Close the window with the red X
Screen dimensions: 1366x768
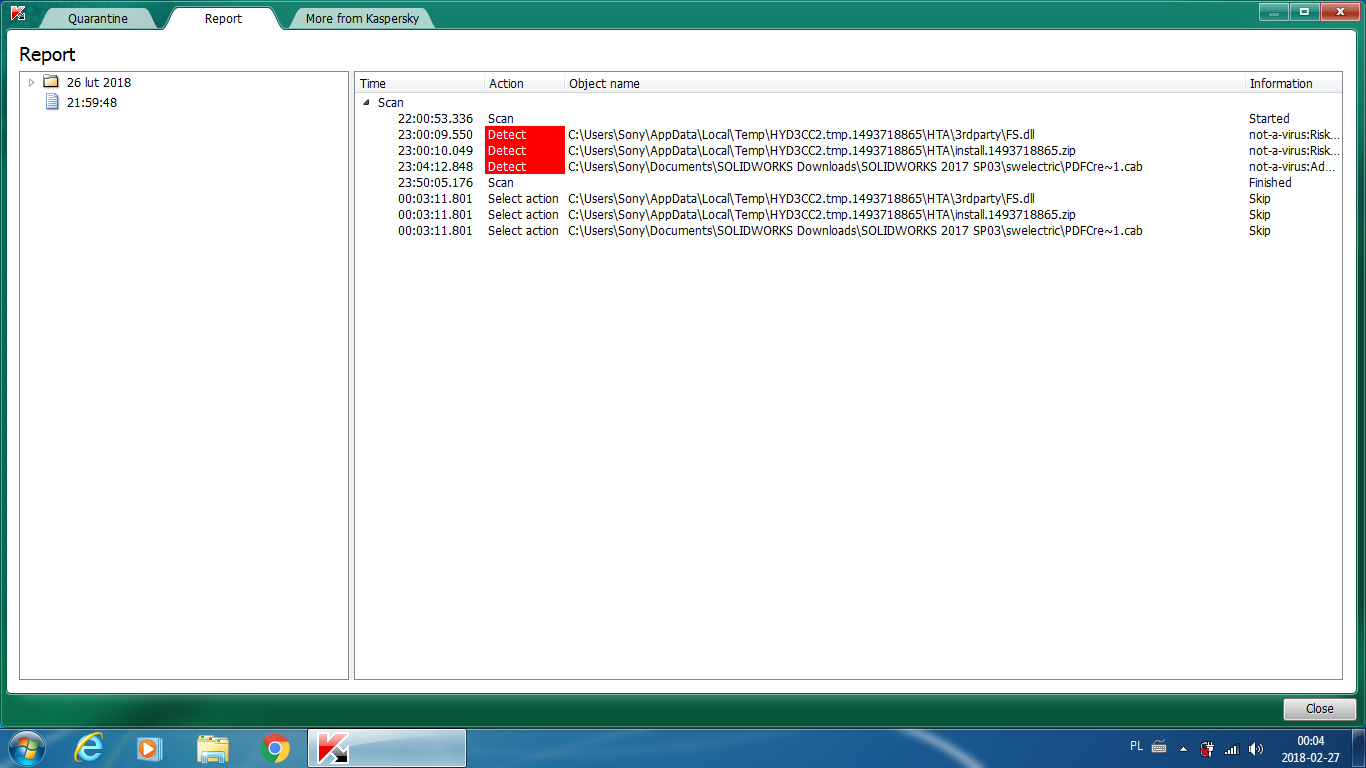1339,11
